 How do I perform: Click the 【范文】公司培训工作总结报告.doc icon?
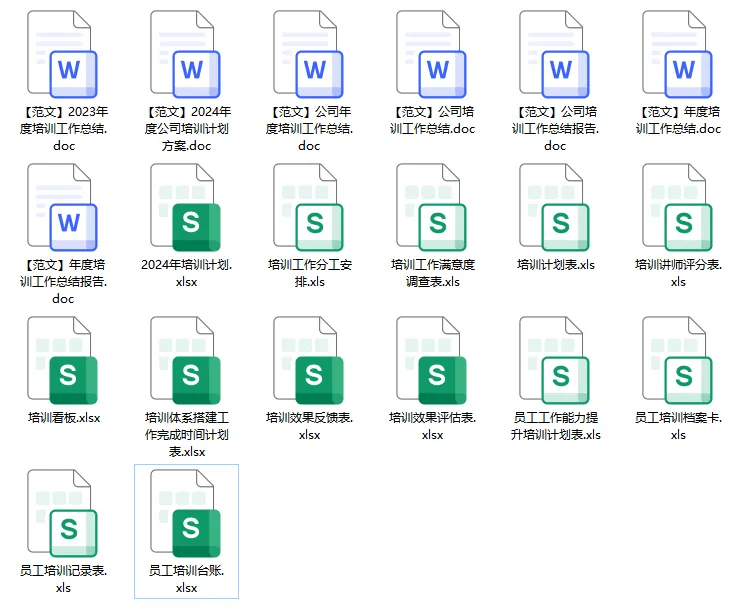554,54
